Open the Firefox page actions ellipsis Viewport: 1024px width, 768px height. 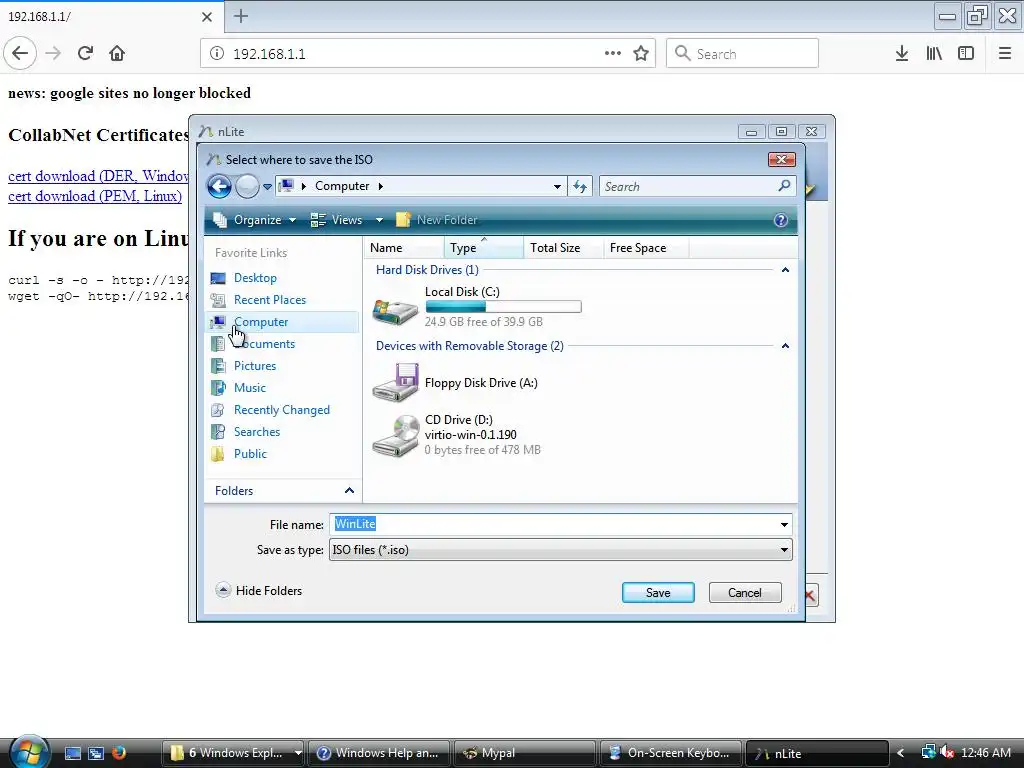click(613, 54)
